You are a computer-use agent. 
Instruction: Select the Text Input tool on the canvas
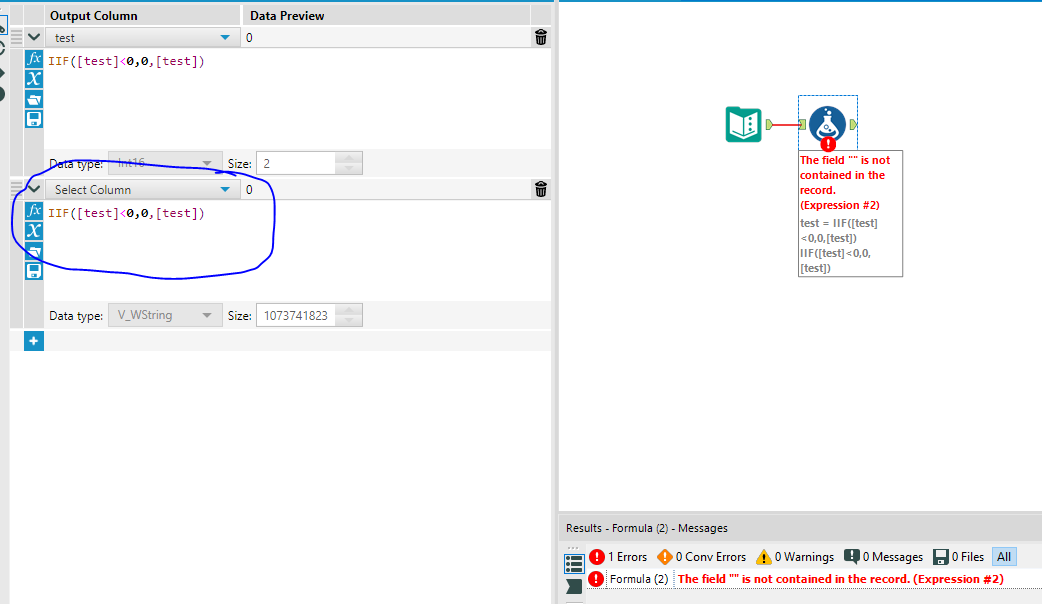pos(743,125)
